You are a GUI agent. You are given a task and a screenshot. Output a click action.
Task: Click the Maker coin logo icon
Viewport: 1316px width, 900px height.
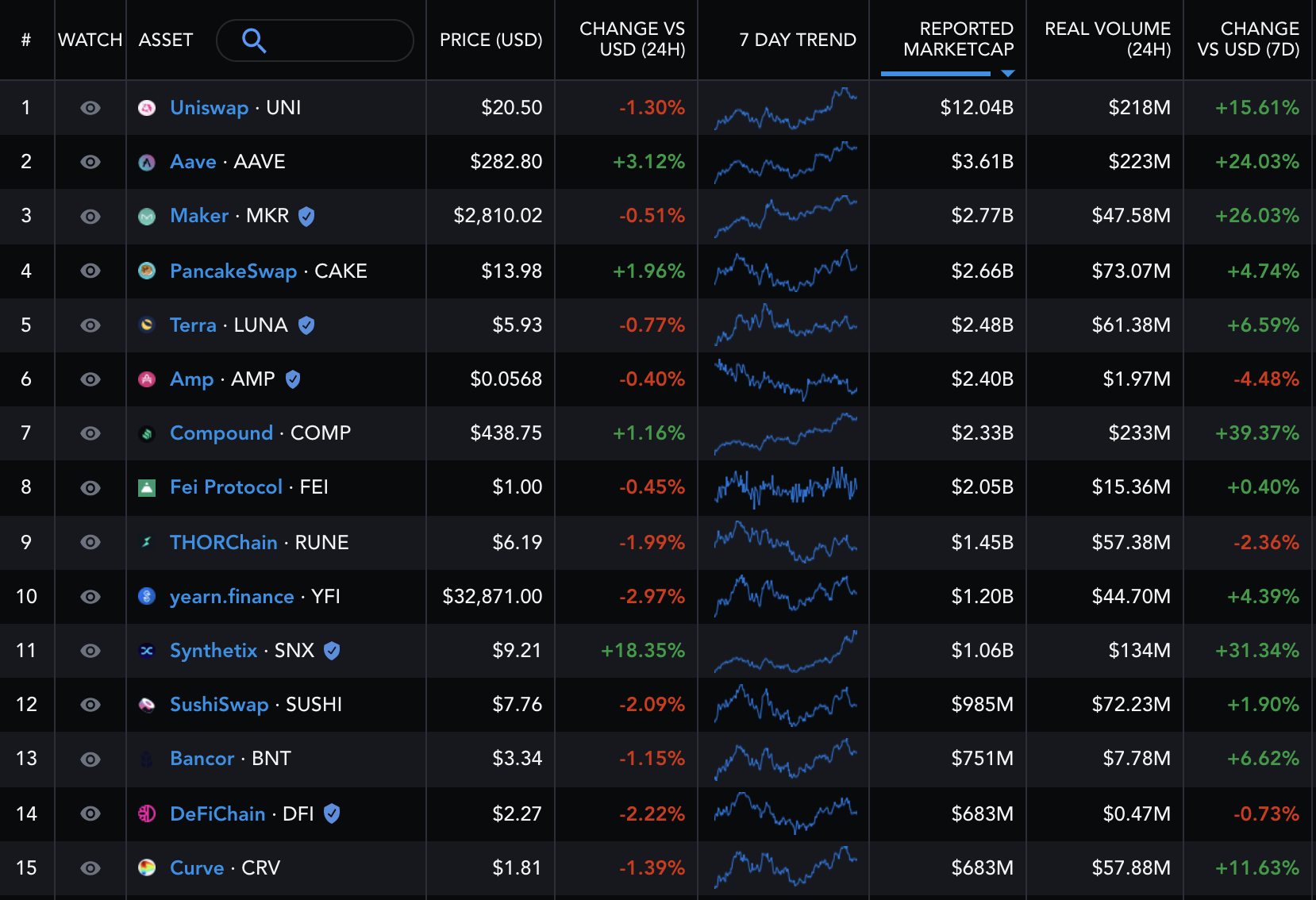coord(147,216)
